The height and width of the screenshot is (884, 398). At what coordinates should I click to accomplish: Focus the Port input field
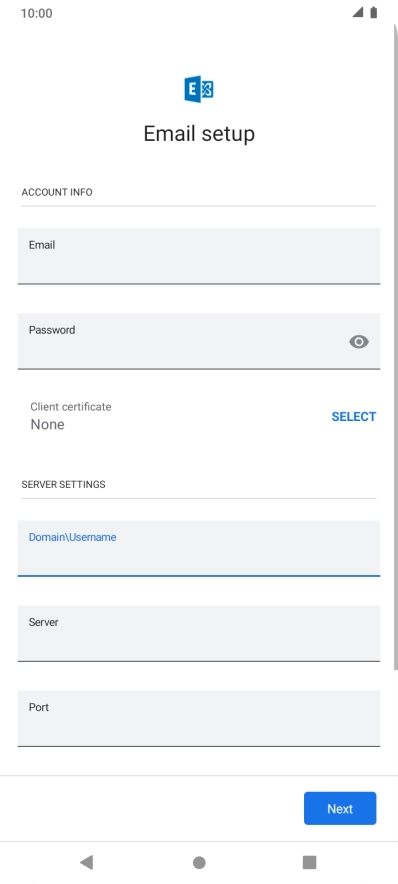click(x=199, y=718)
